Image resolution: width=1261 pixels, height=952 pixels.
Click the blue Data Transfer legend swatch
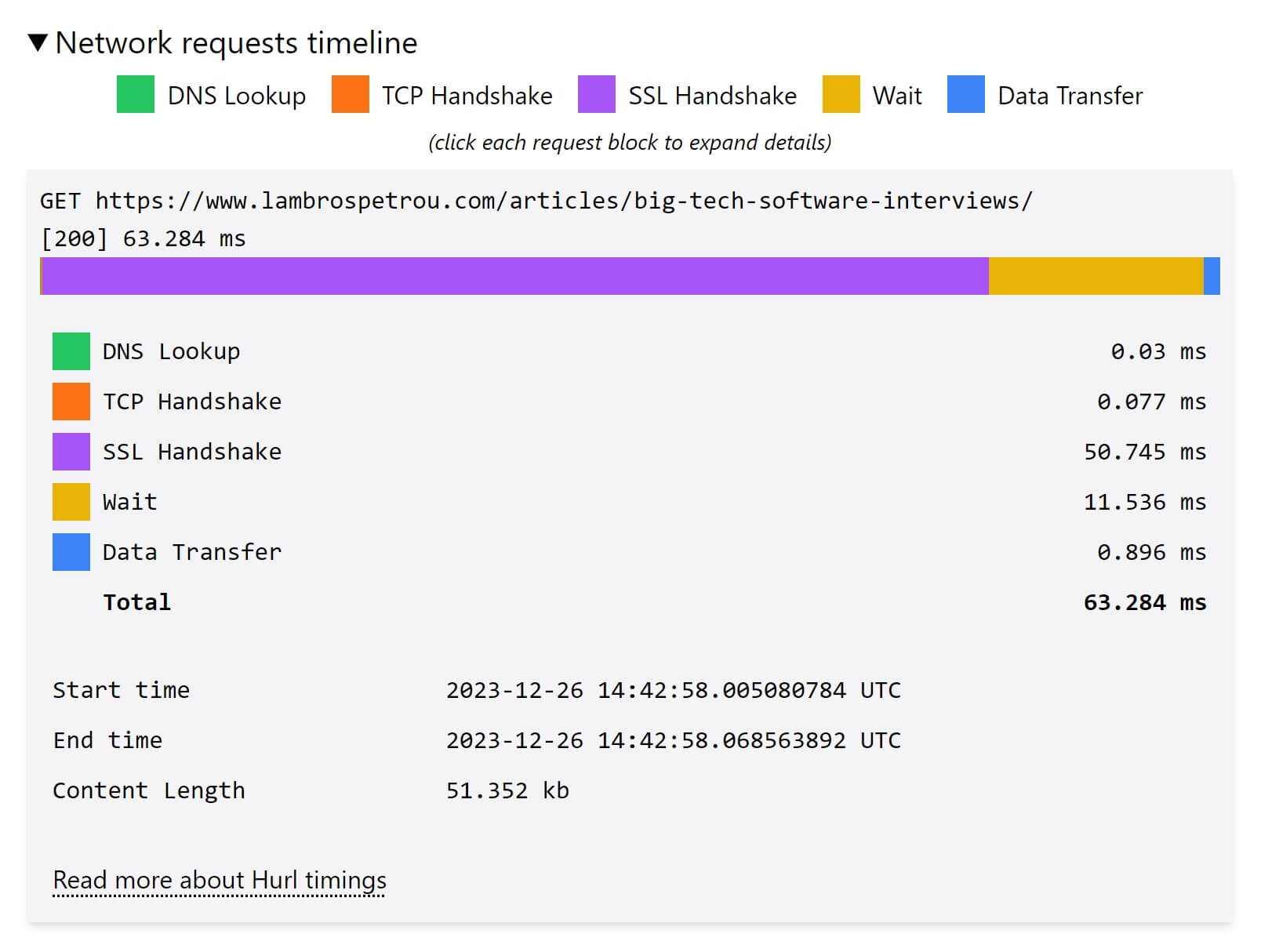(x=965, y=95)
